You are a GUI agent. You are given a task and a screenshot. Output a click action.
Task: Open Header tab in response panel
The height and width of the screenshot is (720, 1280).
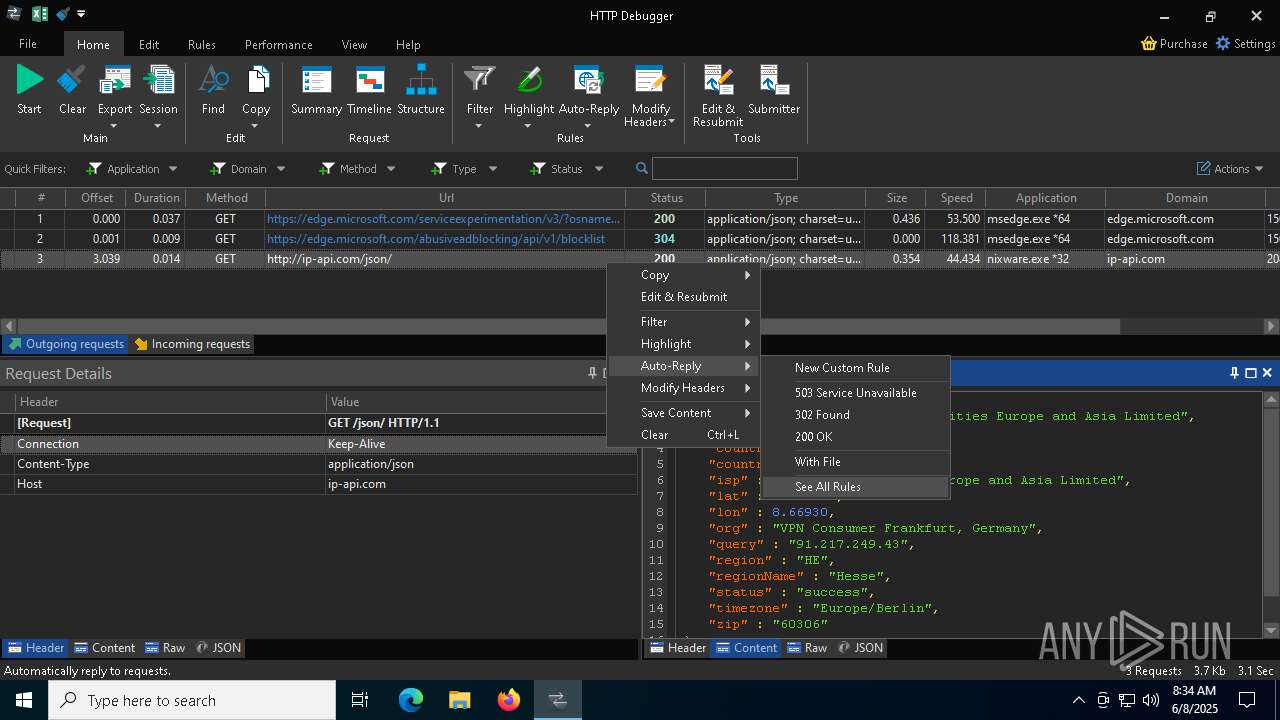(678, 648)
